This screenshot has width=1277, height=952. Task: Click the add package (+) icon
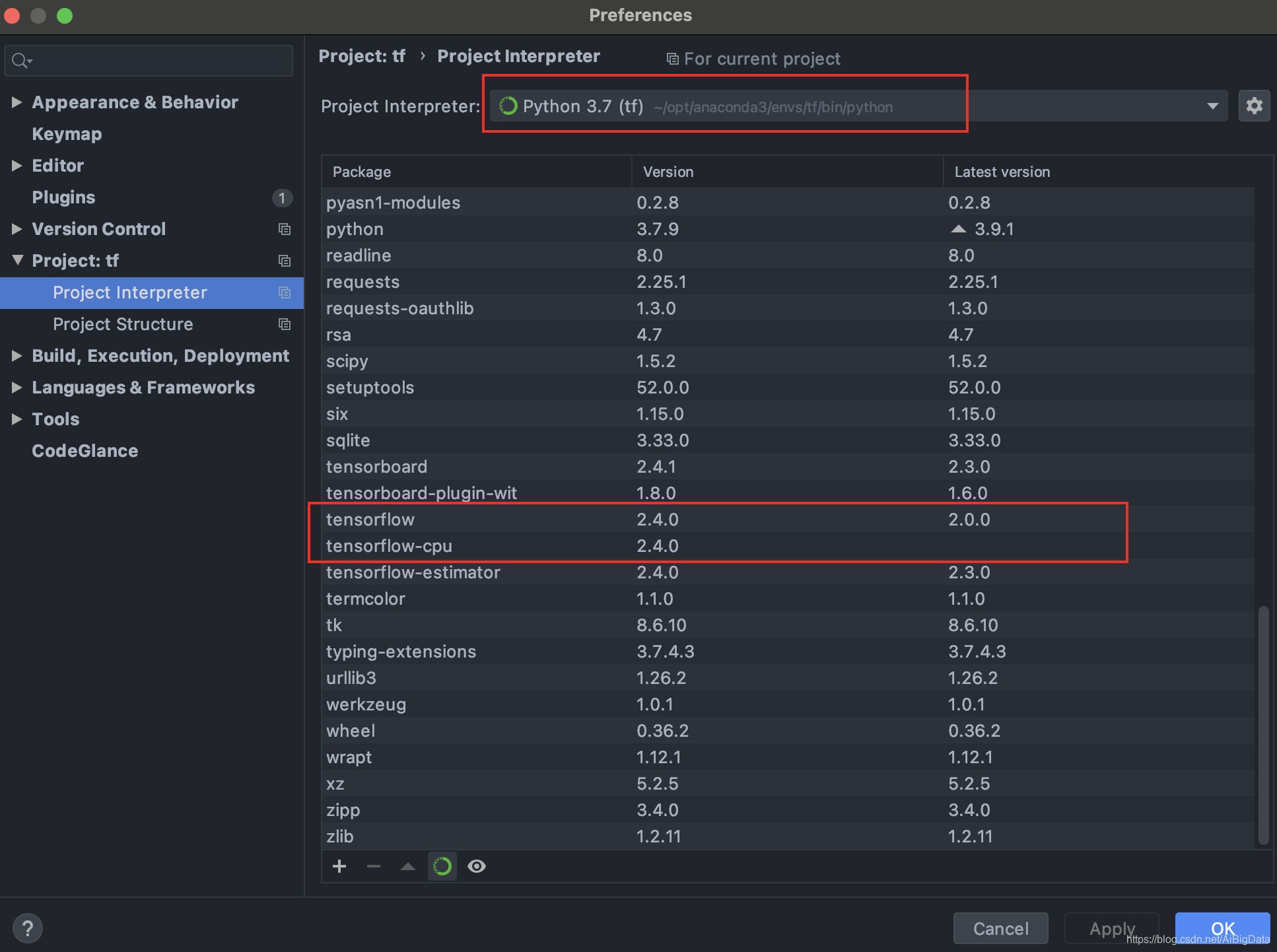(x=340, y=866)
